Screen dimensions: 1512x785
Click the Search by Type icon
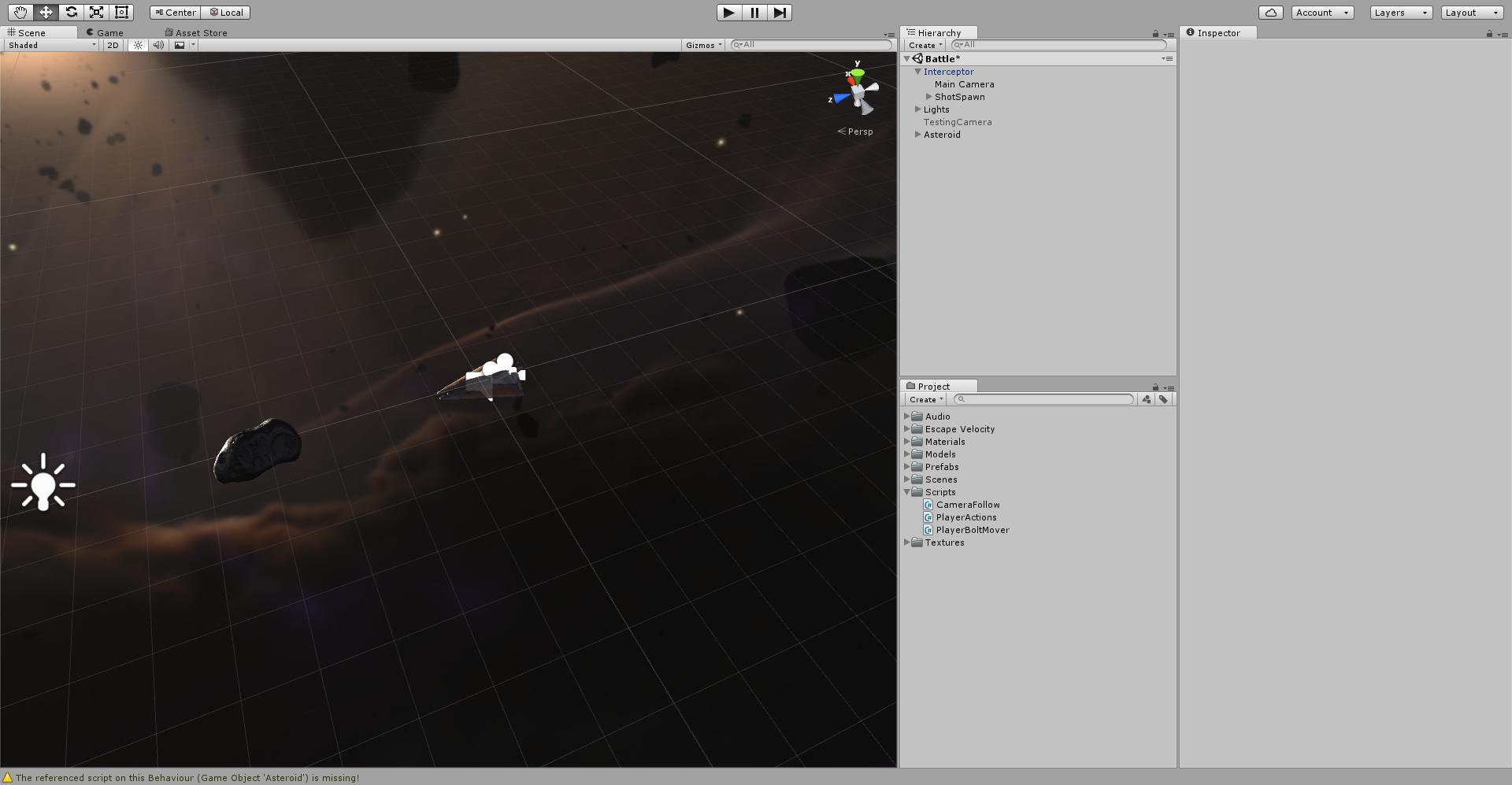pyautogui.click(x=1146, y=399)
